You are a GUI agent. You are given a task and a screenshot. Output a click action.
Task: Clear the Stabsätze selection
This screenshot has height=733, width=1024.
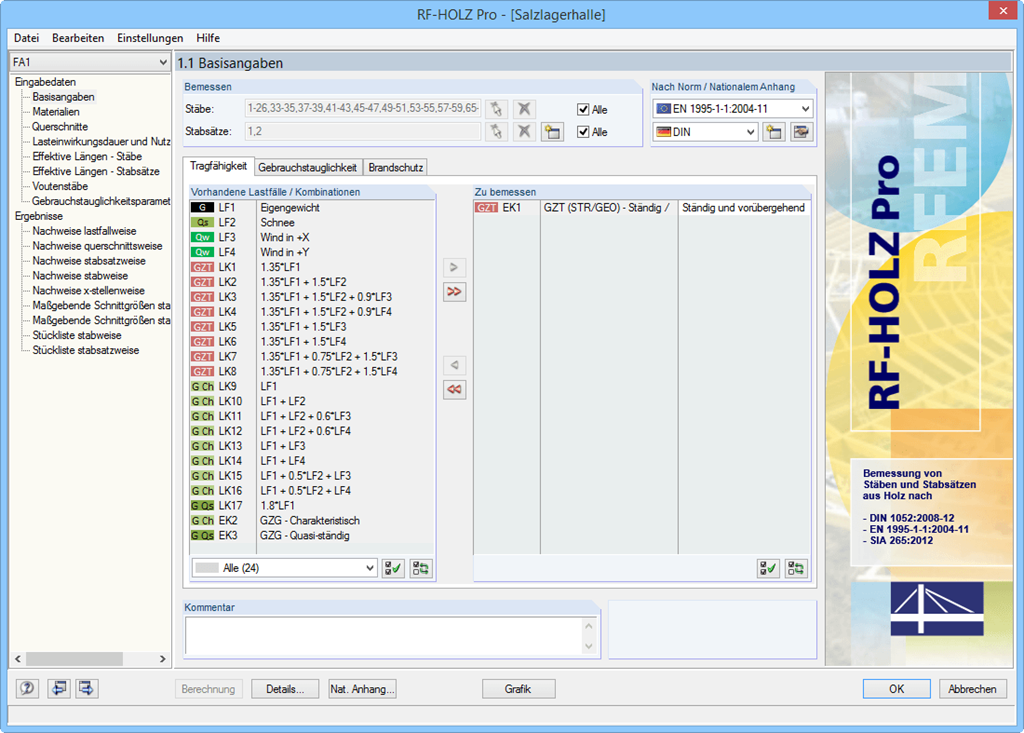point(524,132)
